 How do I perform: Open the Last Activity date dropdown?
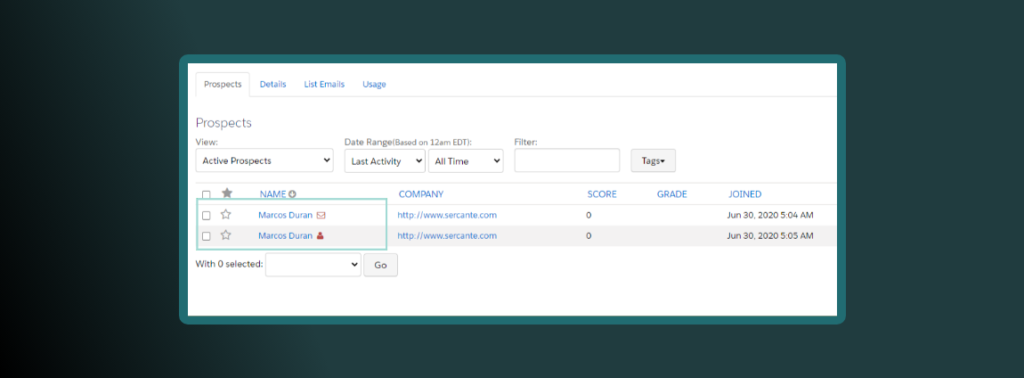click(385, 161)
